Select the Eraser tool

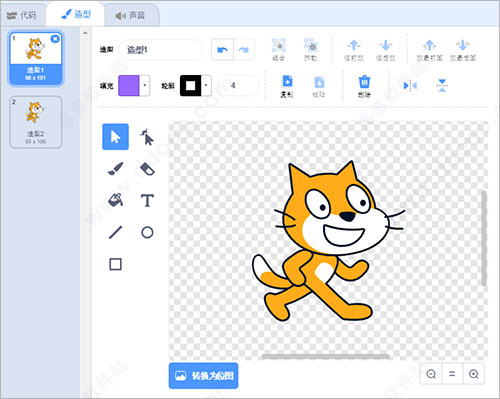[147, 169]
